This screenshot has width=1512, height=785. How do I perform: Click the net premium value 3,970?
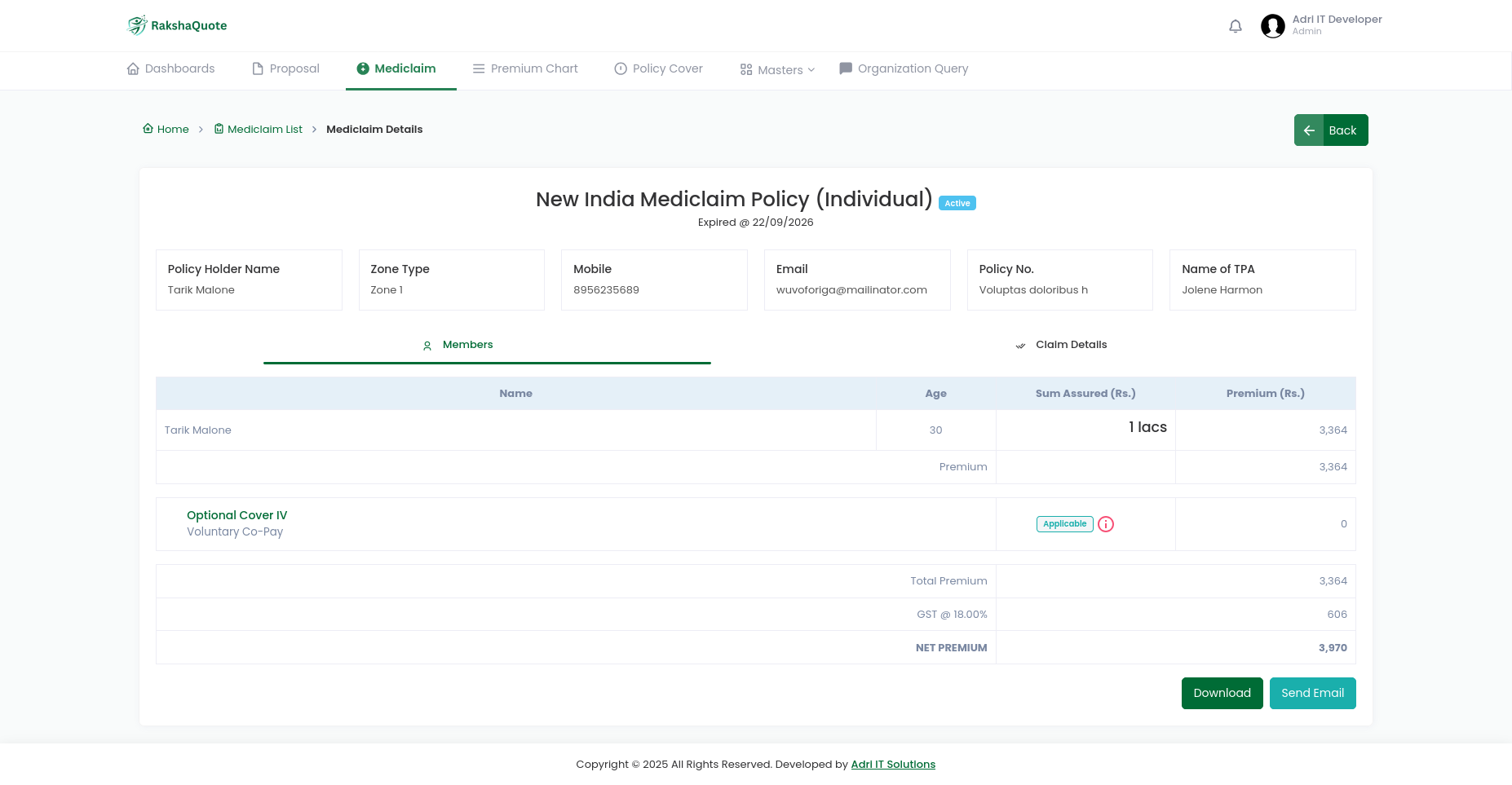click(x=1333, y=648)
